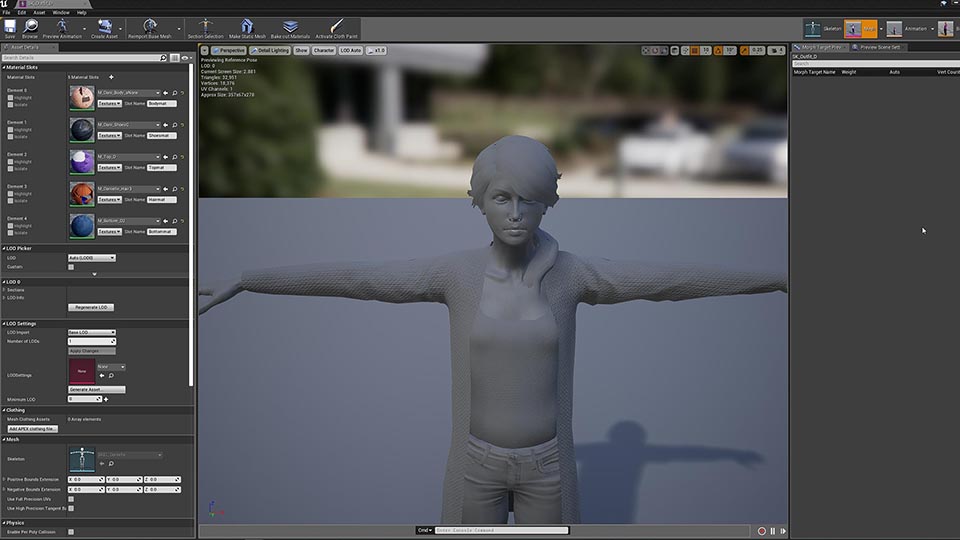Enable Isolate for Element 4
Image resolution: width=960 pixels, height=540 pixels.
point(10,233)
